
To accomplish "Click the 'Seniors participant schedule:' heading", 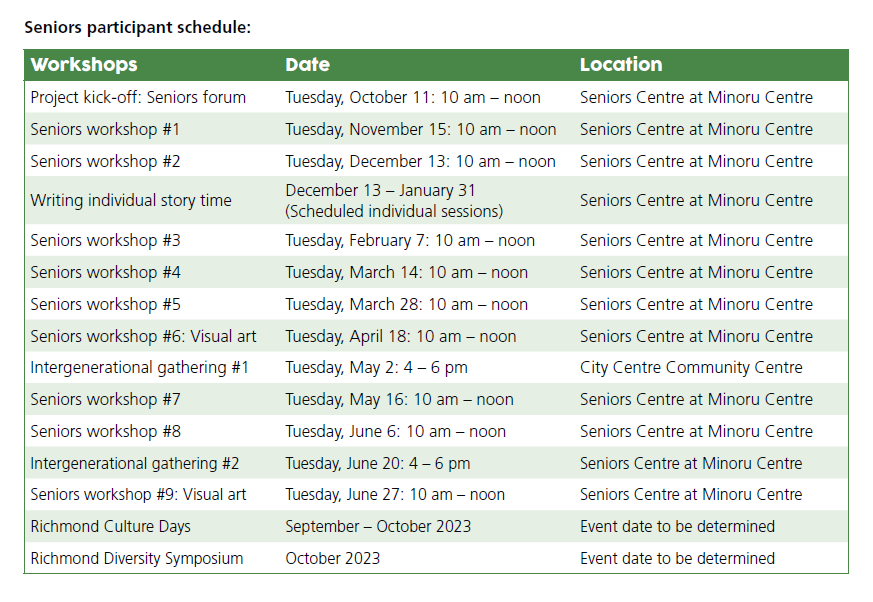I will click(138, 28).
